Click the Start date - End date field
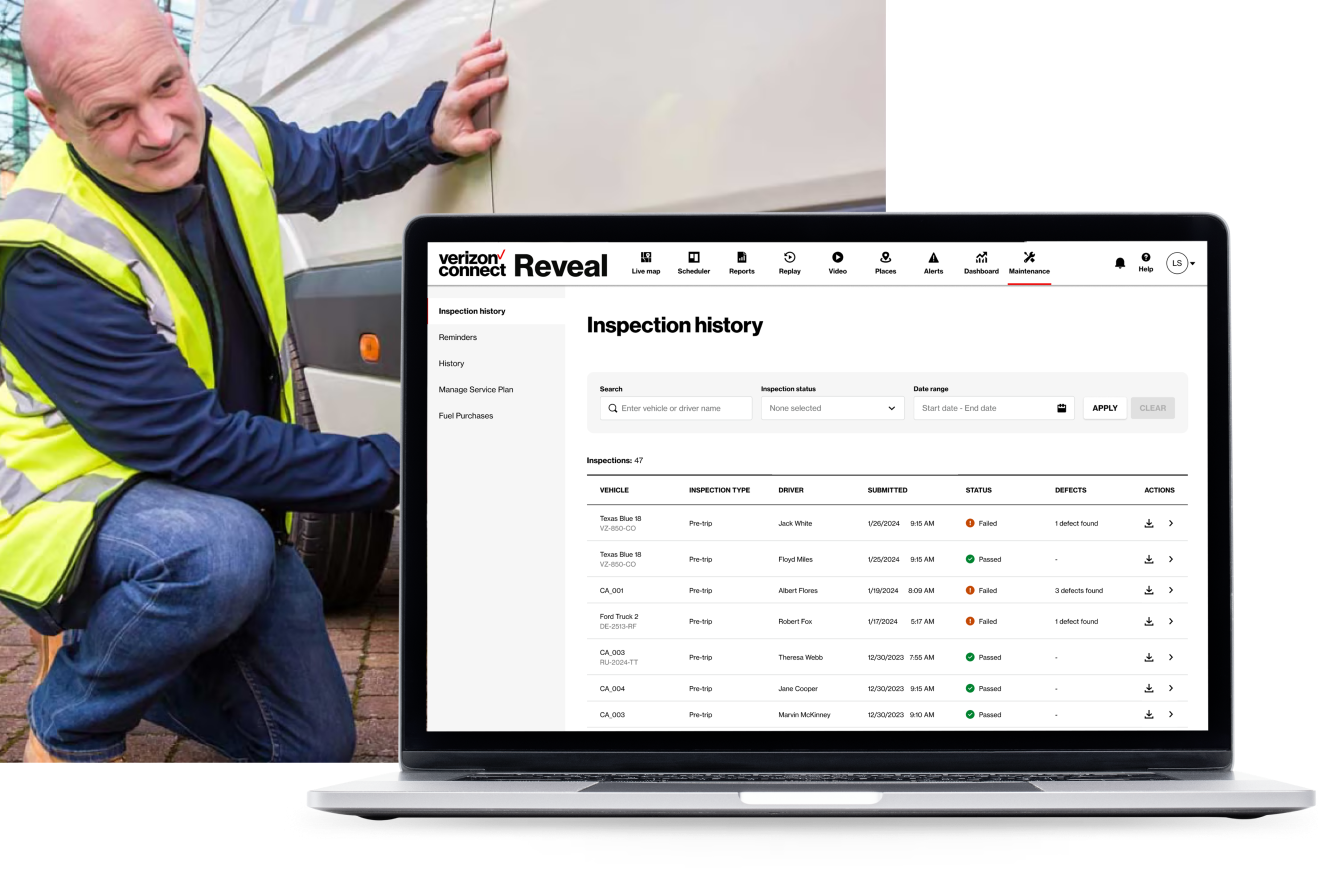This screenshot has height=881, width=1318. 994,408
